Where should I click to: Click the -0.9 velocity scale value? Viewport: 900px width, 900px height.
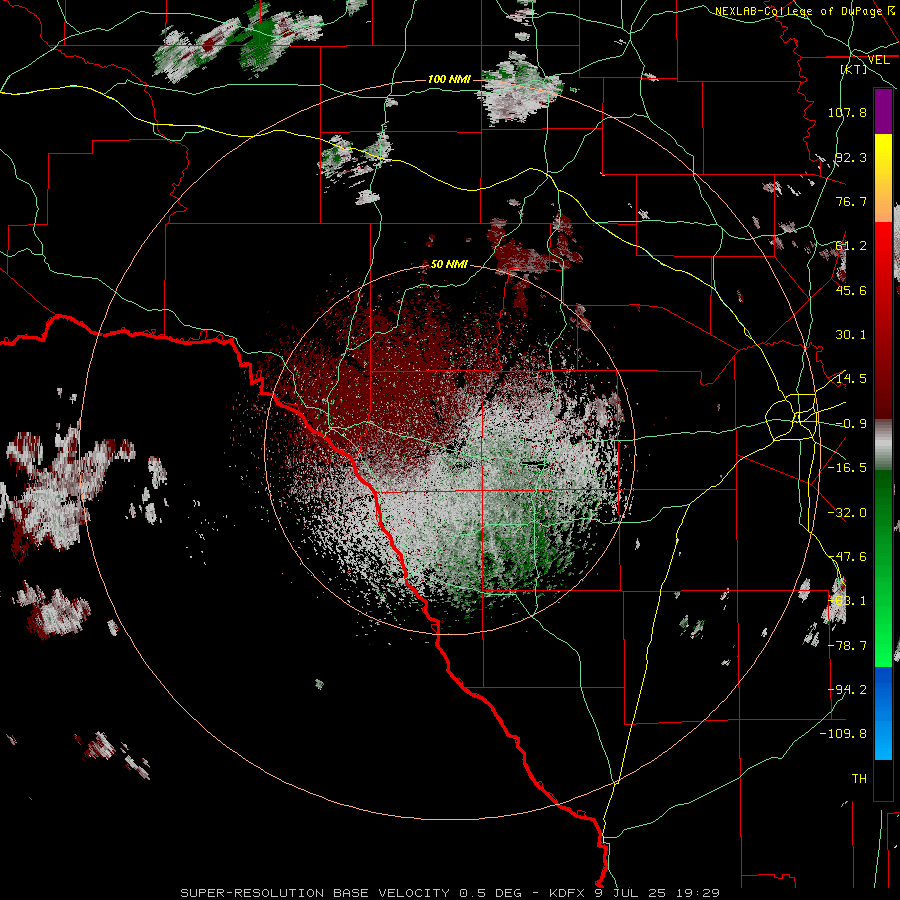[851, 424]
